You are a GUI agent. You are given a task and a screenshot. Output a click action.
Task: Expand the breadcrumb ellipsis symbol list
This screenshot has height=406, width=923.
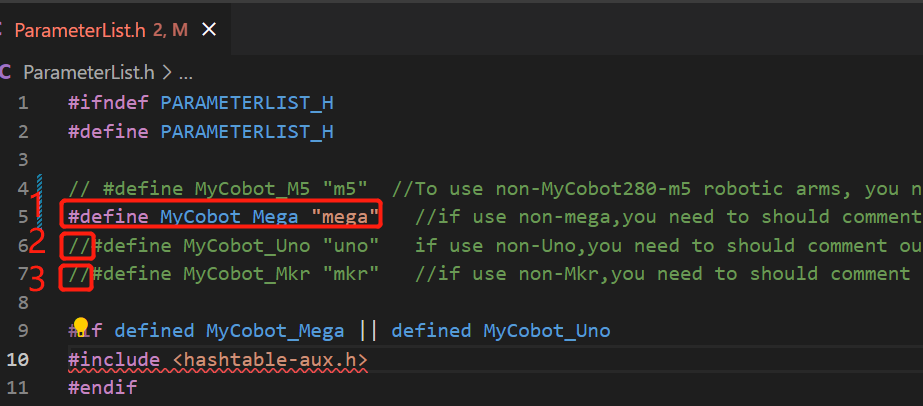click(185, 72)
